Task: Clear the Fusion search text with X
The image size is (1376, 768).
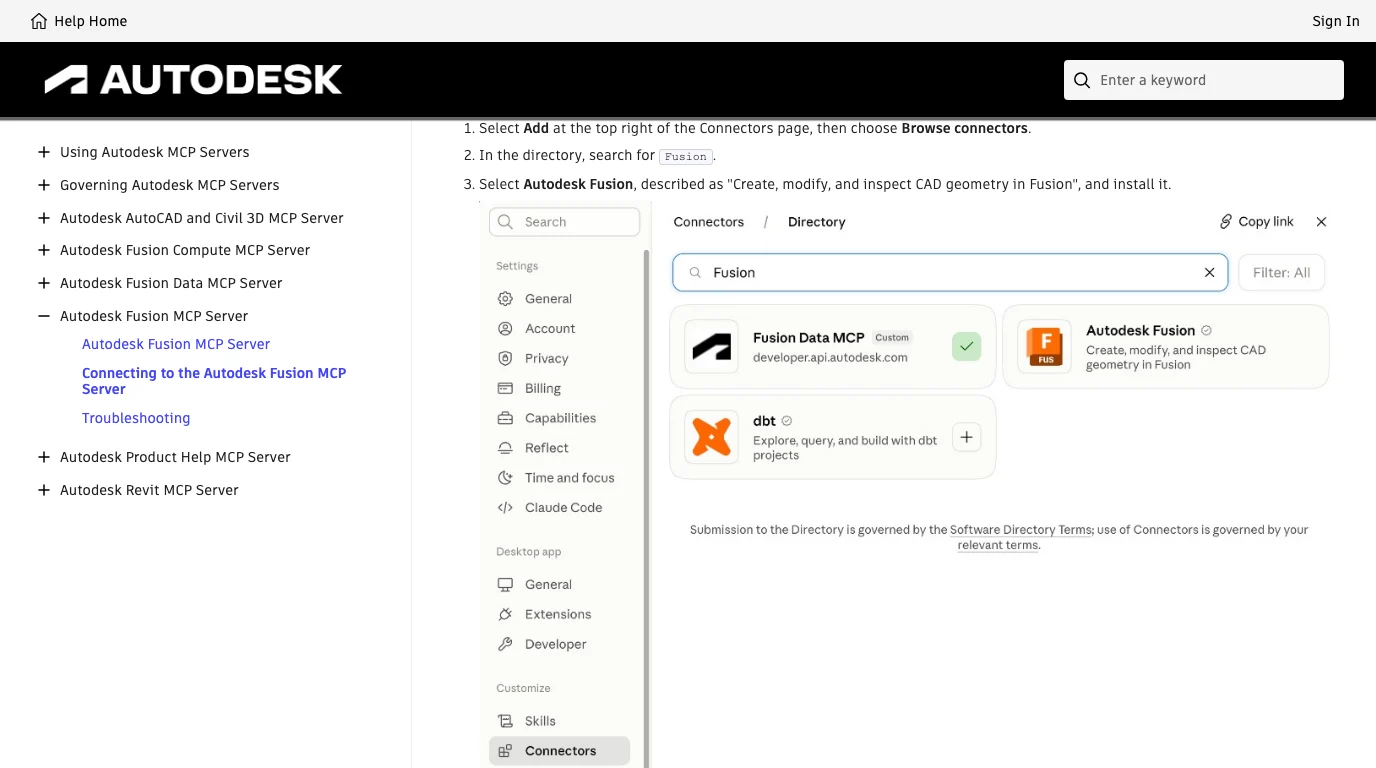Action: pyautogui.click(x=1209, y=272)
